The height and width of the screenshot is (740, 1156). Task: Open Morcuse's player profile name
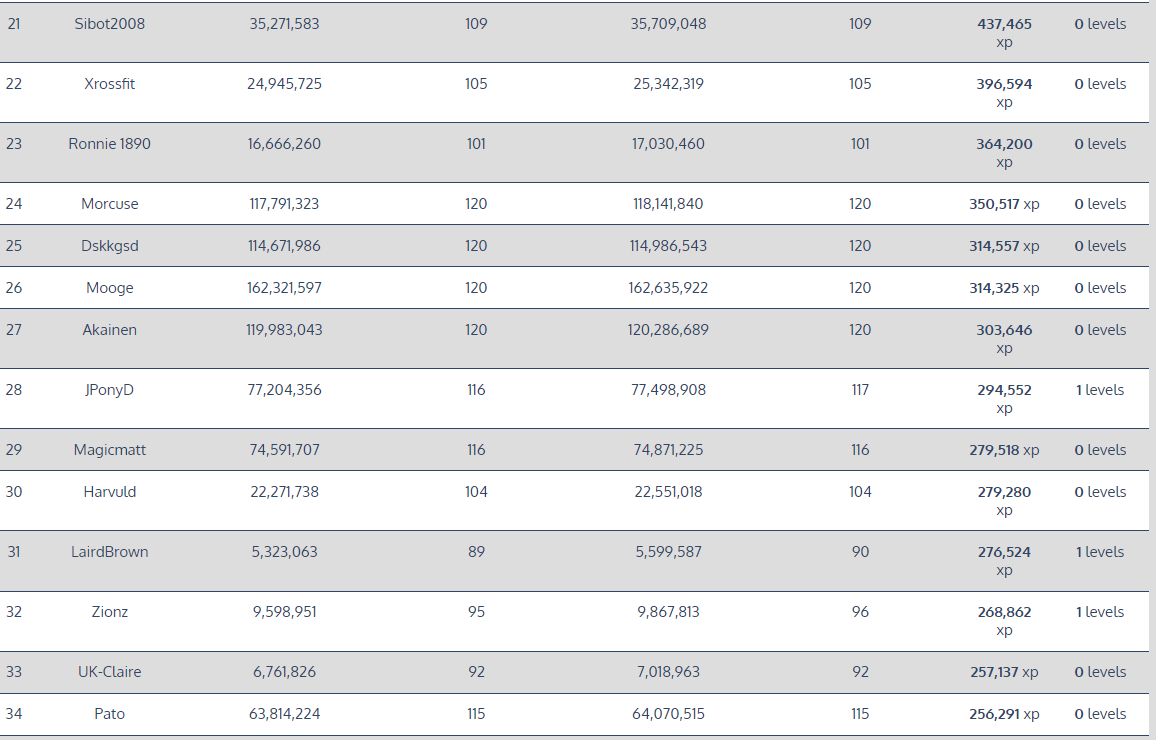click(110, 204)
